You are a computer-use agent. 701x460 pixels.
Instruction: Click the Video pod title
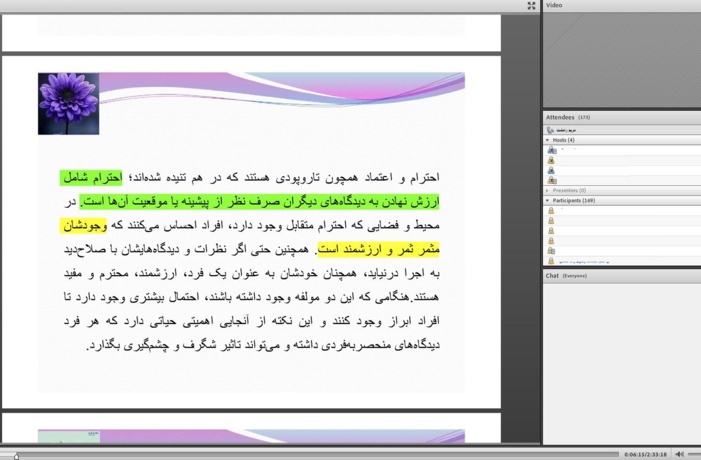554,5
